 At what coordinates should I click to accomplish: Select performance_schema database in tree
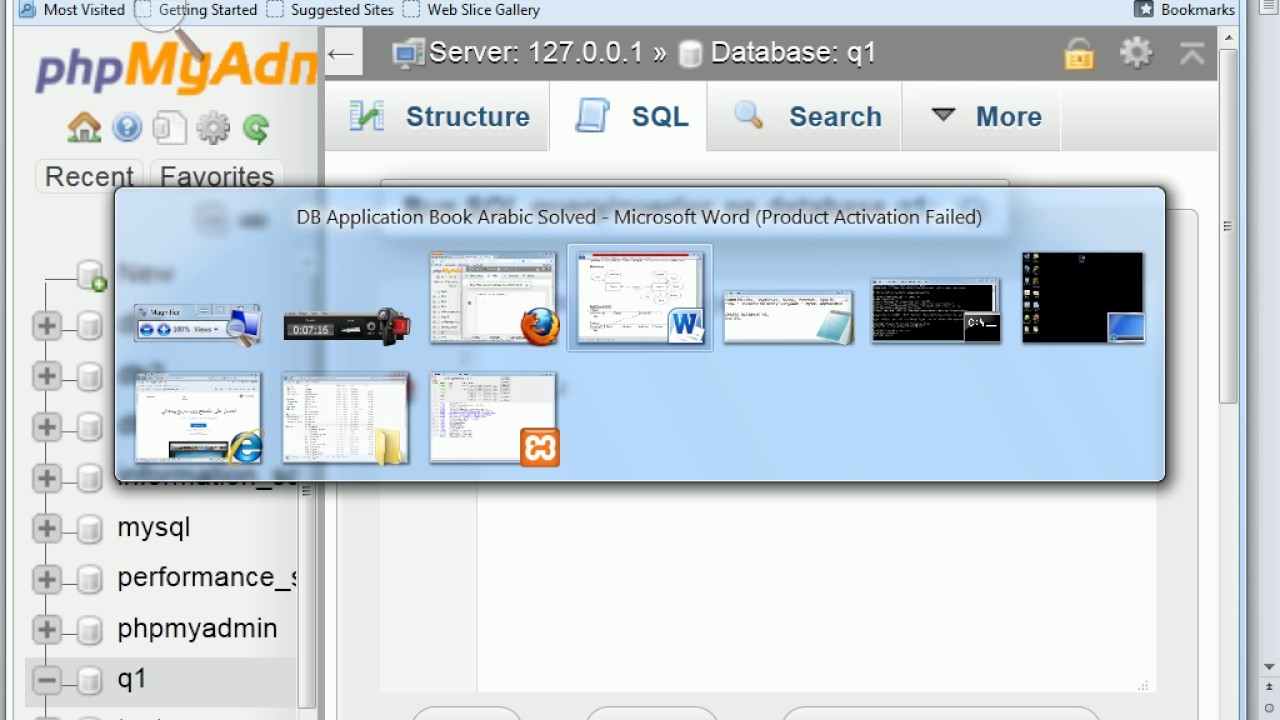point(206,578)
